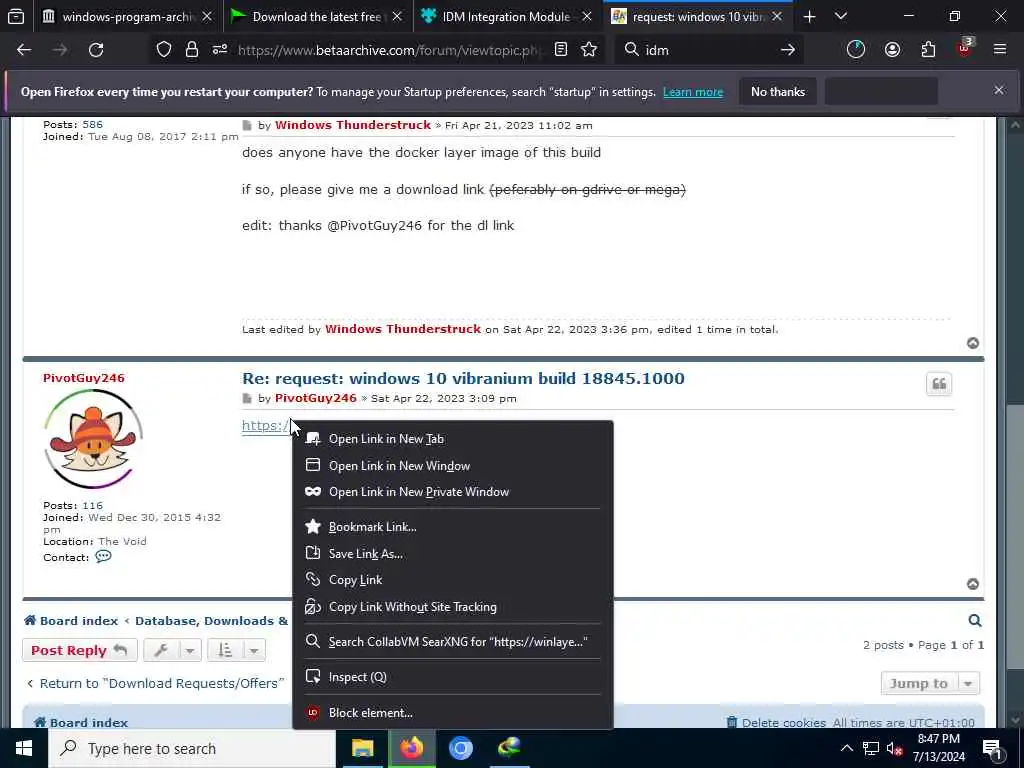Choose Save Link As
Image resolution: width=1024 pixels, height=768 pixels.
452,553
